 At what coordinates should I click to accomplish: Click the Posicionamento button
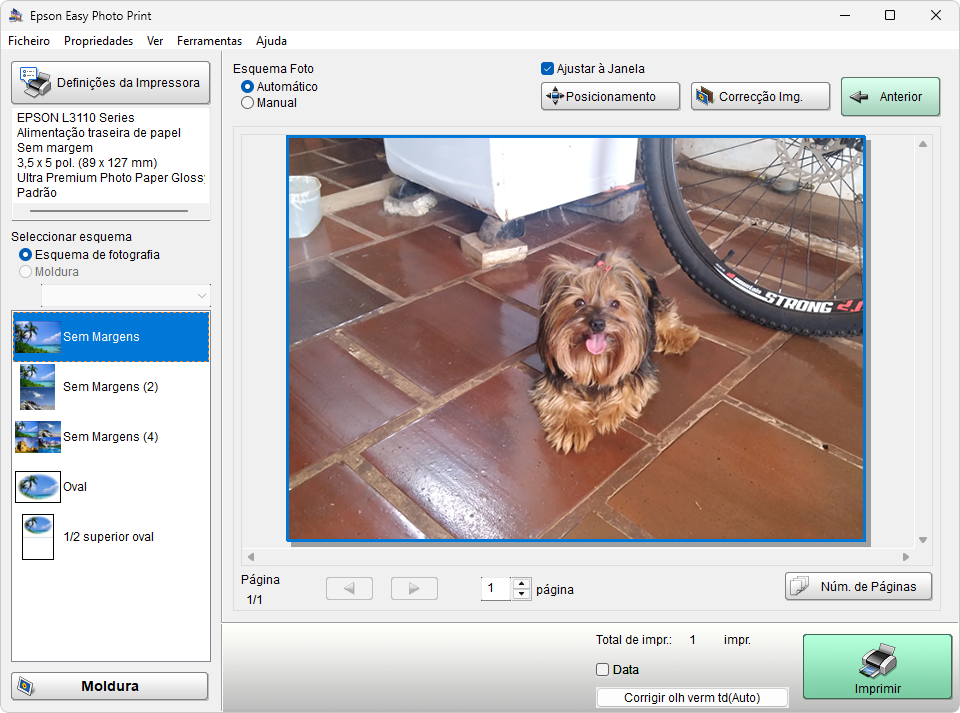[610, 97]
